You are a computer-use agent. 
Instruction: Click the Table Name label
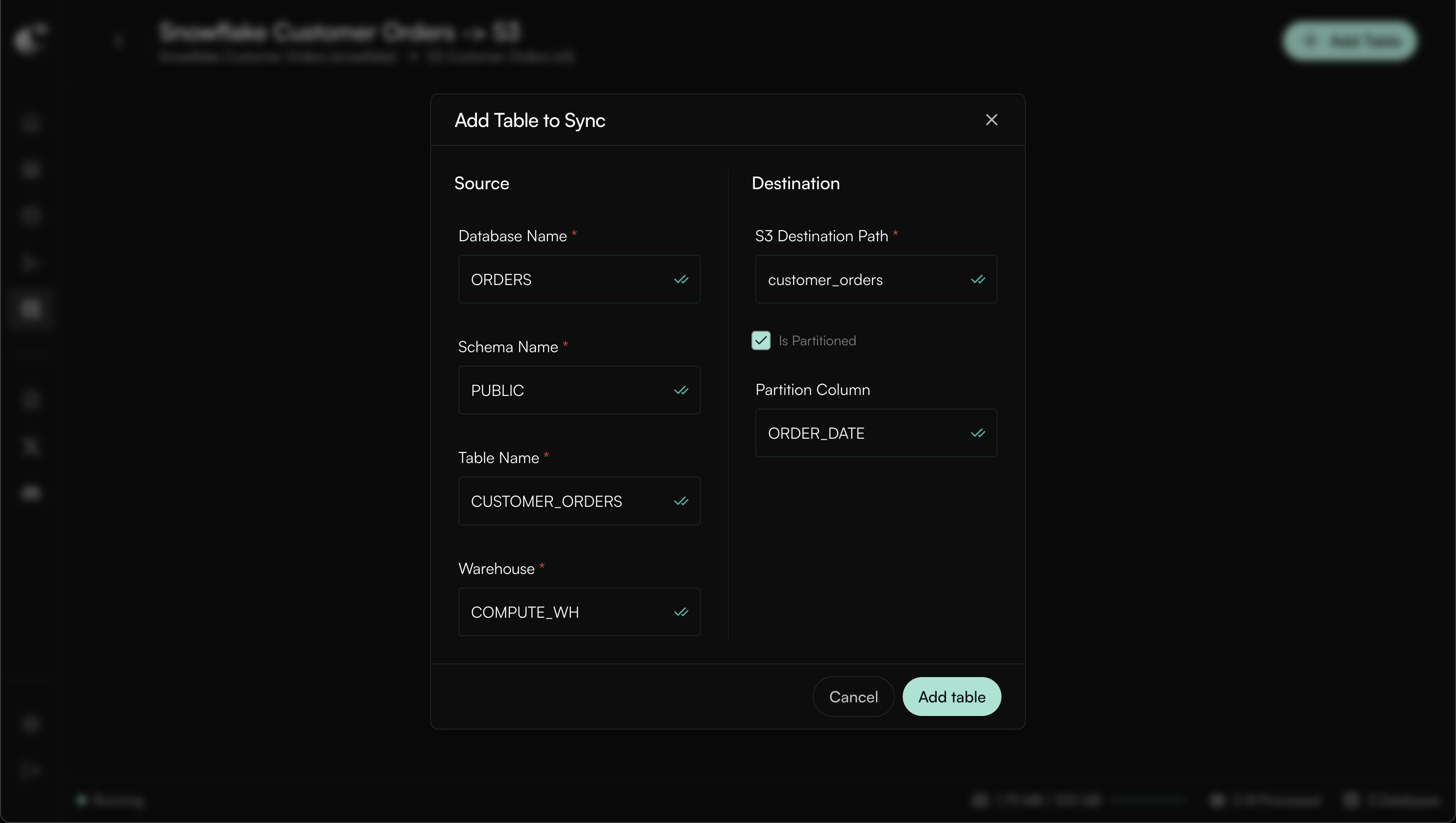499,457
